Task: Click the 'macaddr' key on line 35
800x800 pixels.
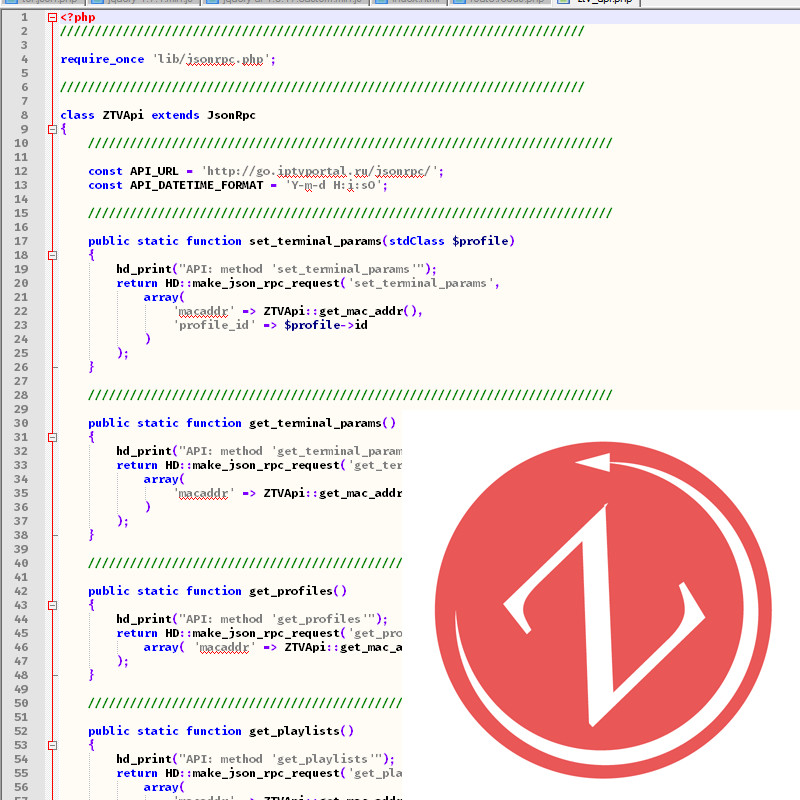Action: click(204, 493)
